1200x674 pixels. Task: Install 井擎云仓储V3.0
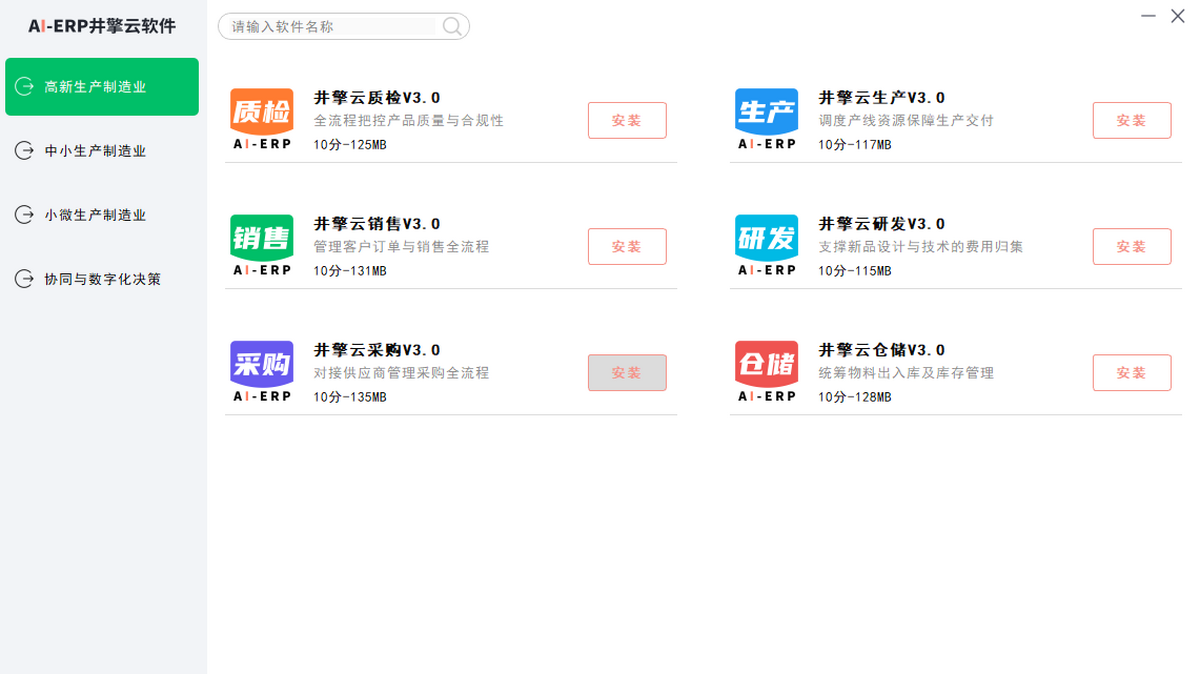1132,372
